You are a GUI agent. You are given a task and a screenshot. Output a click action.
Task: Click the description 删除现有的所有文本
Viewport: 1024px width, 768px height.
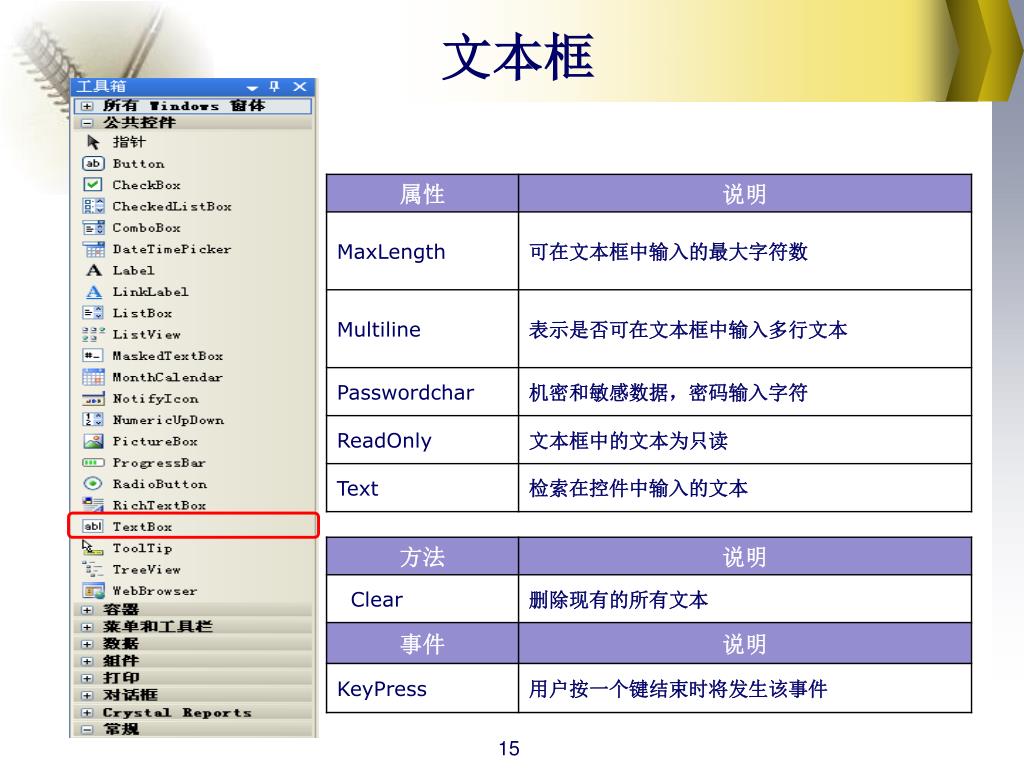click(618, 600)
